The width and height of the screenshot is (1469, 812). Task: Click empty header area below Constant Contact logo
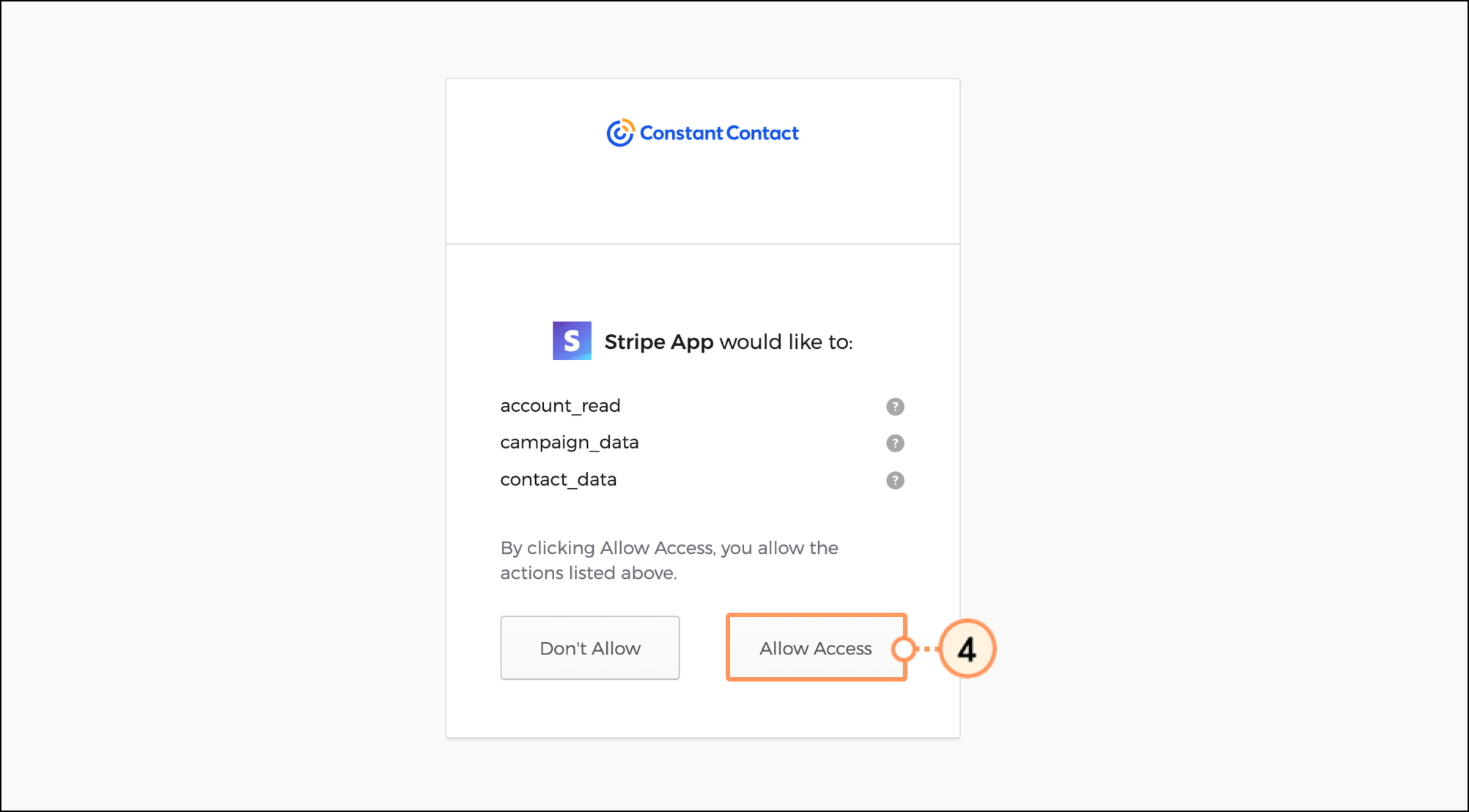point(702,198)
